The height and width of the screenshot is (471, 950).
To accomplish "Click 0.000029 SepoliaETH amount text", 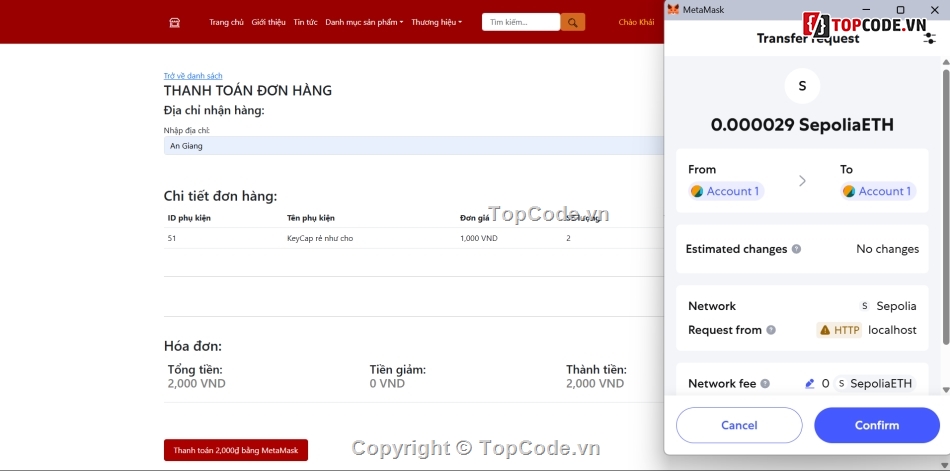I will point(802,125).
